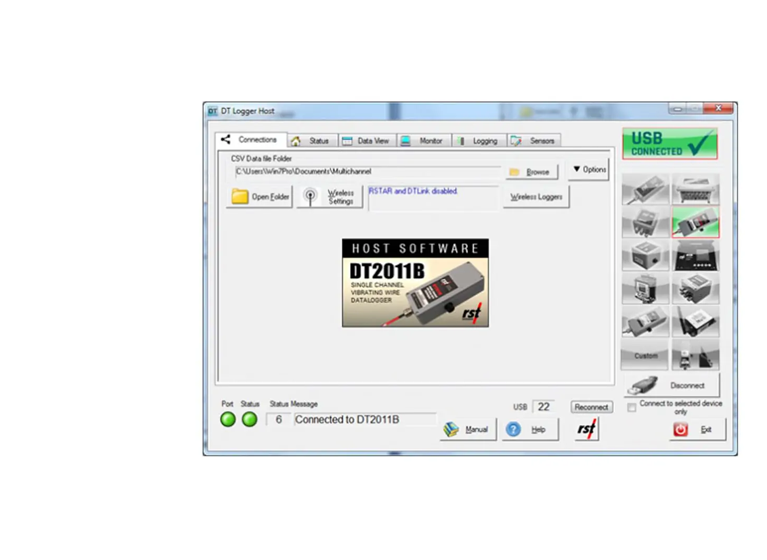Click the computer icon on Monitor tab

[406, 141]
